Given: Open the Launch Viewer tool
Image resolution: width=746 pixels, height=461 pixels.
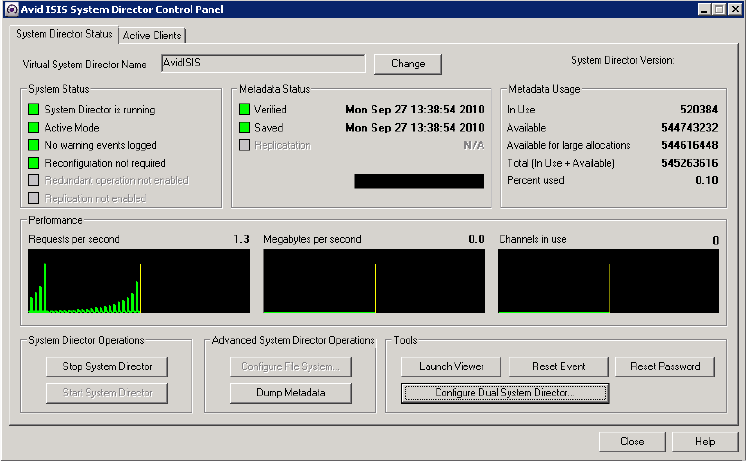Looking at the screenshot, I should 451,366.
